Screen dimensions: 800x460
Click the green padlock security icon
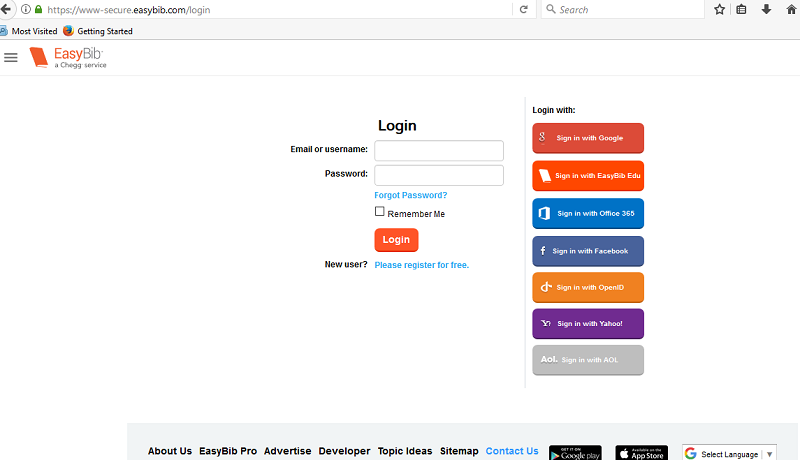(x=38, y=9)
